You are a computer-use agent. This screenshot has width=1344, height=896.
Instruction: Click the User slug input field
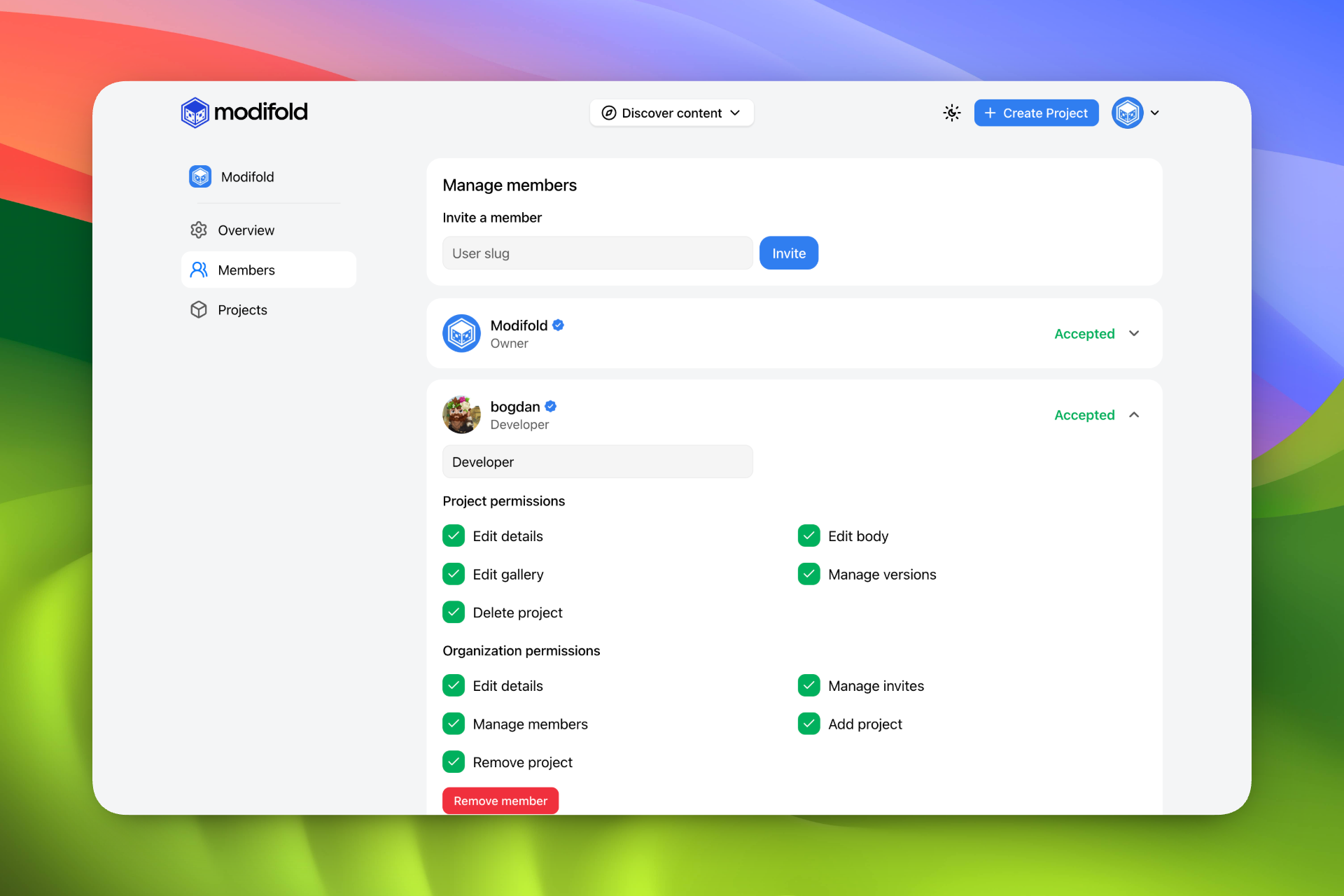[597, 253]
